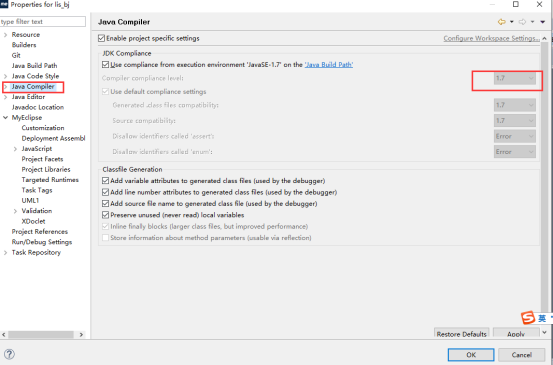This screenshot has height=365, width=553.
Task: Select Run/Debug Settings tree item
Action: (42, 242)
